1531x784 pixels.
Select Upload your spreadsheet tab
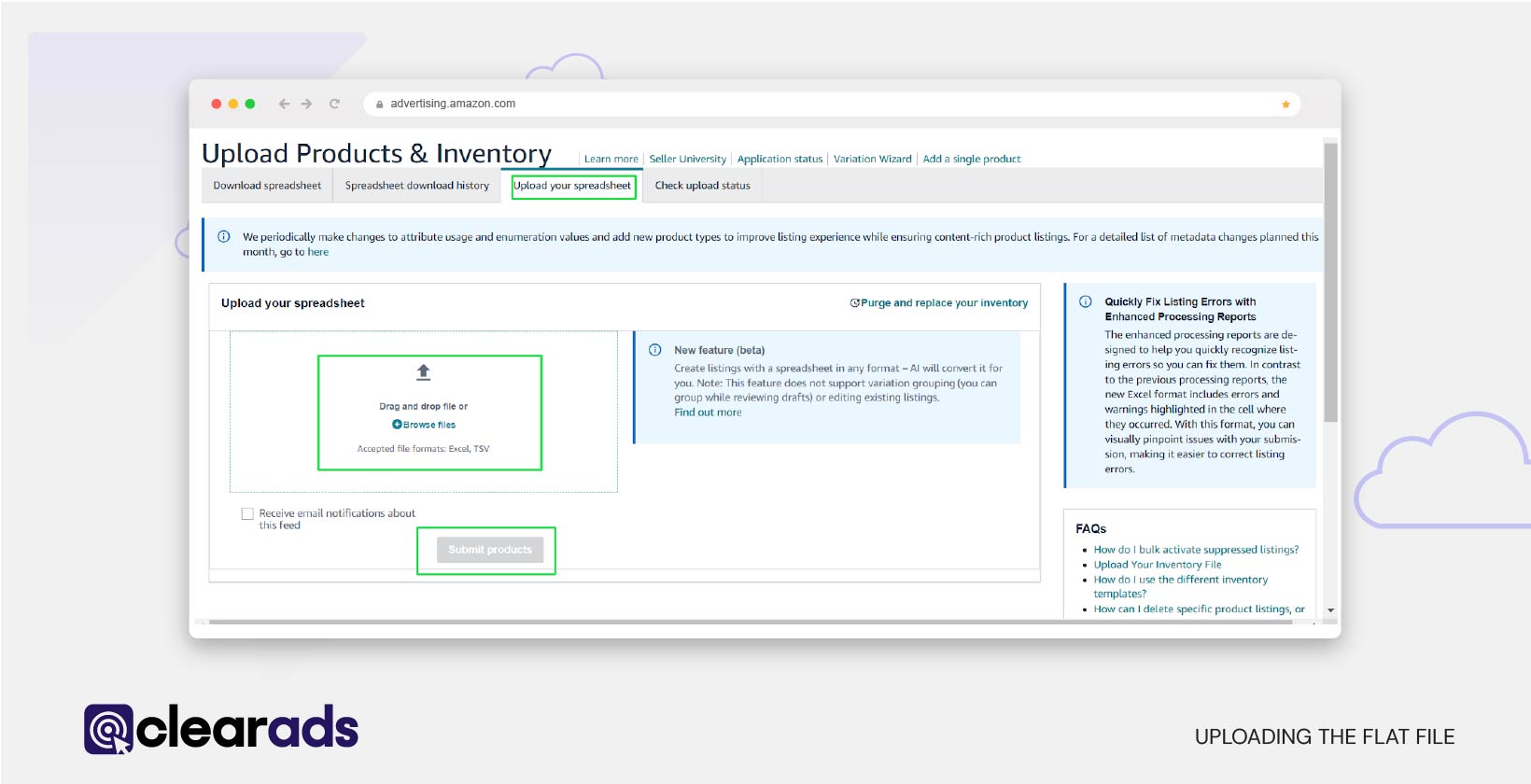click(x=572, y=186)
